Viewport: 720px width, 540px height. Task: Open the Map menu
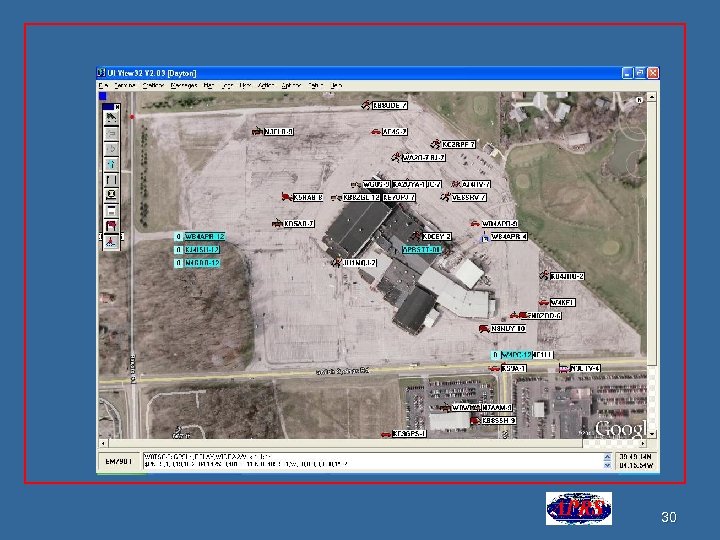(209, 85)
